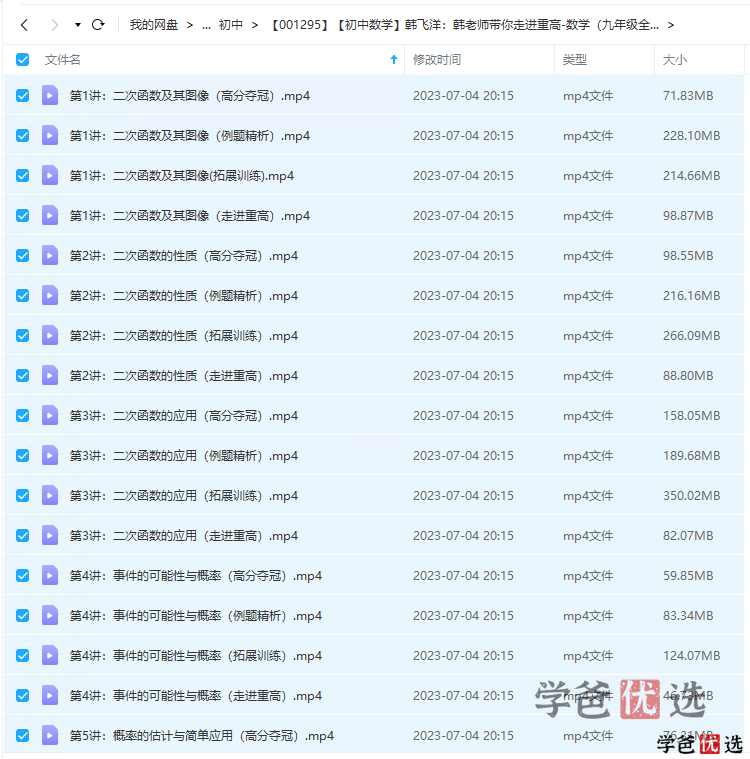This screenshot has height=759, width=750.
Task: Click video icon of 第2讲 (高分夺冠)
Action: click(49, 255)
